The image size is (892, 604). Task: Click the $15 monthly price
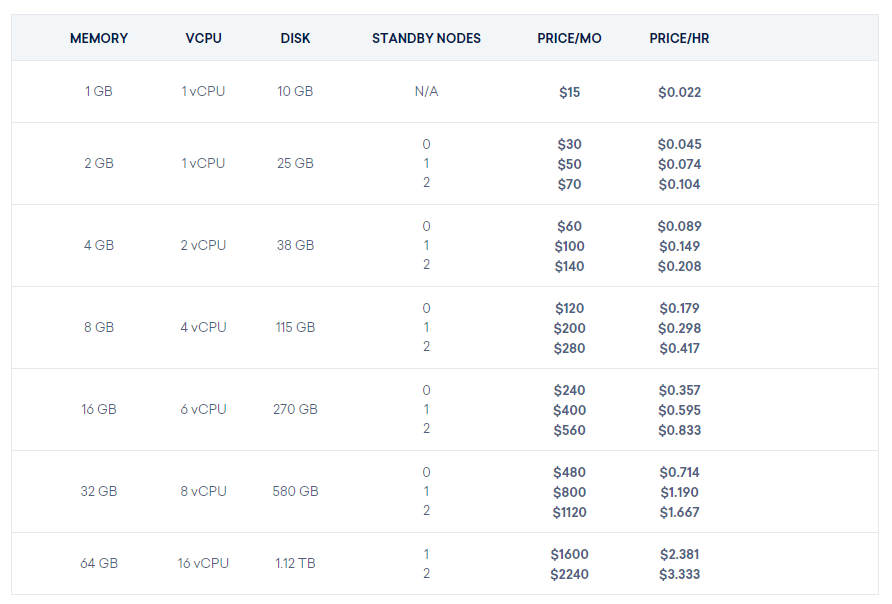569,92
